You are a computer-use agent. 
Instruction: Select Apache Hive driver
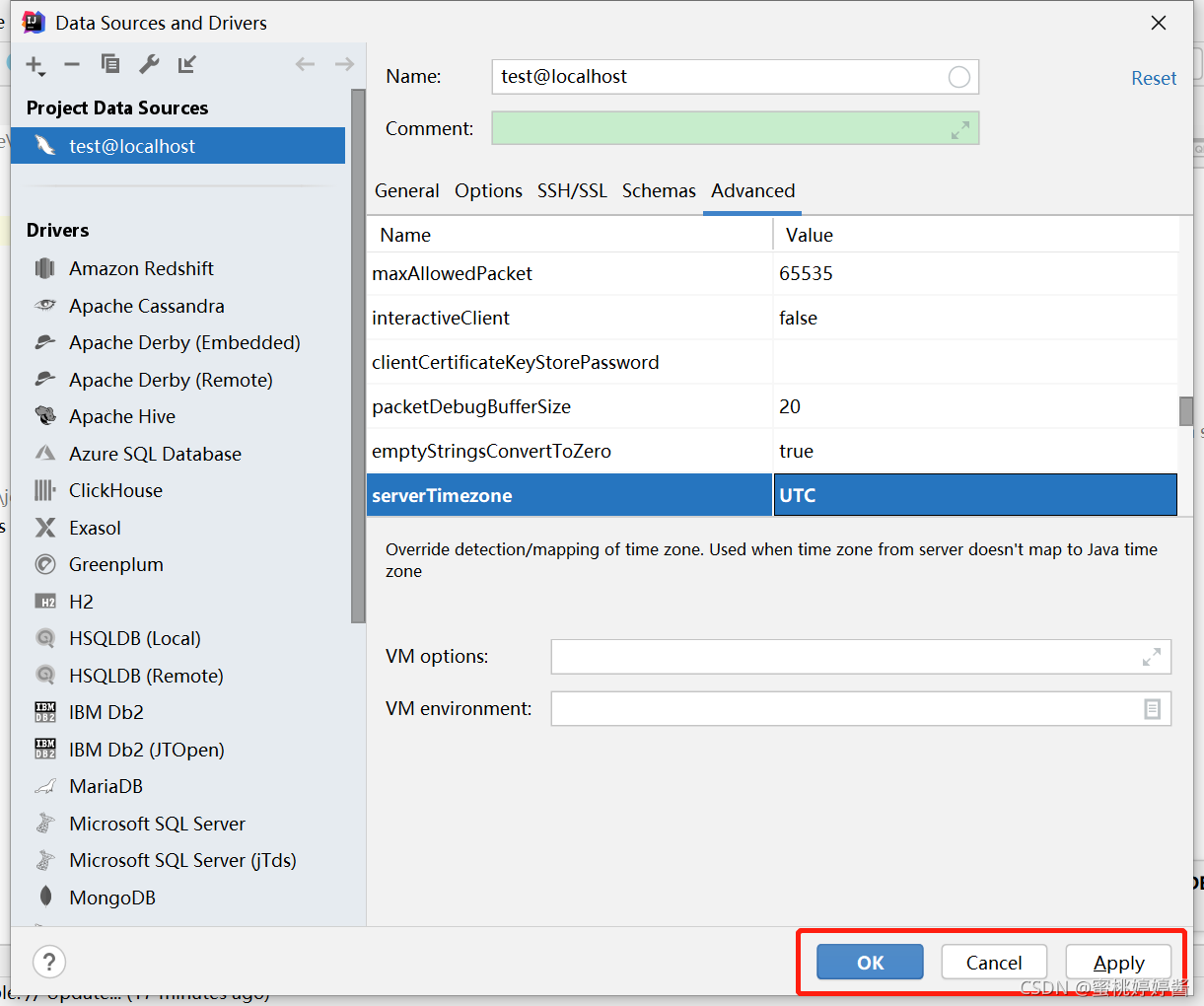122,416
